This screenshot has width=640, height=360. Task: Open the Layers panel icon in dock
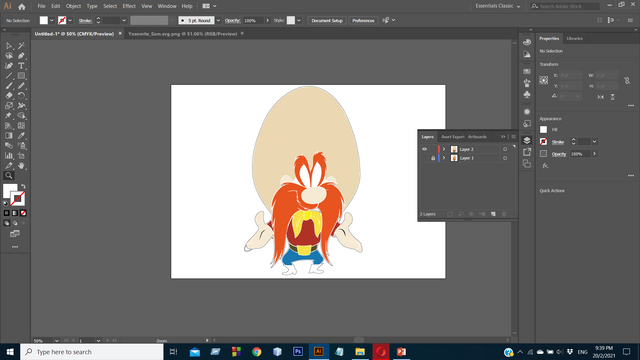pos(527,140)
